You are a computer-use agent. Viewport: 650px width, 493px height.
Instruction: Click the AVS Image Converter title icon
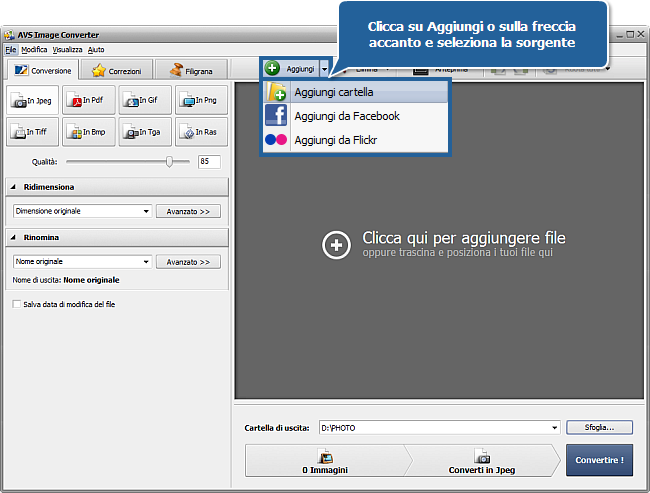tap(9, 35)
